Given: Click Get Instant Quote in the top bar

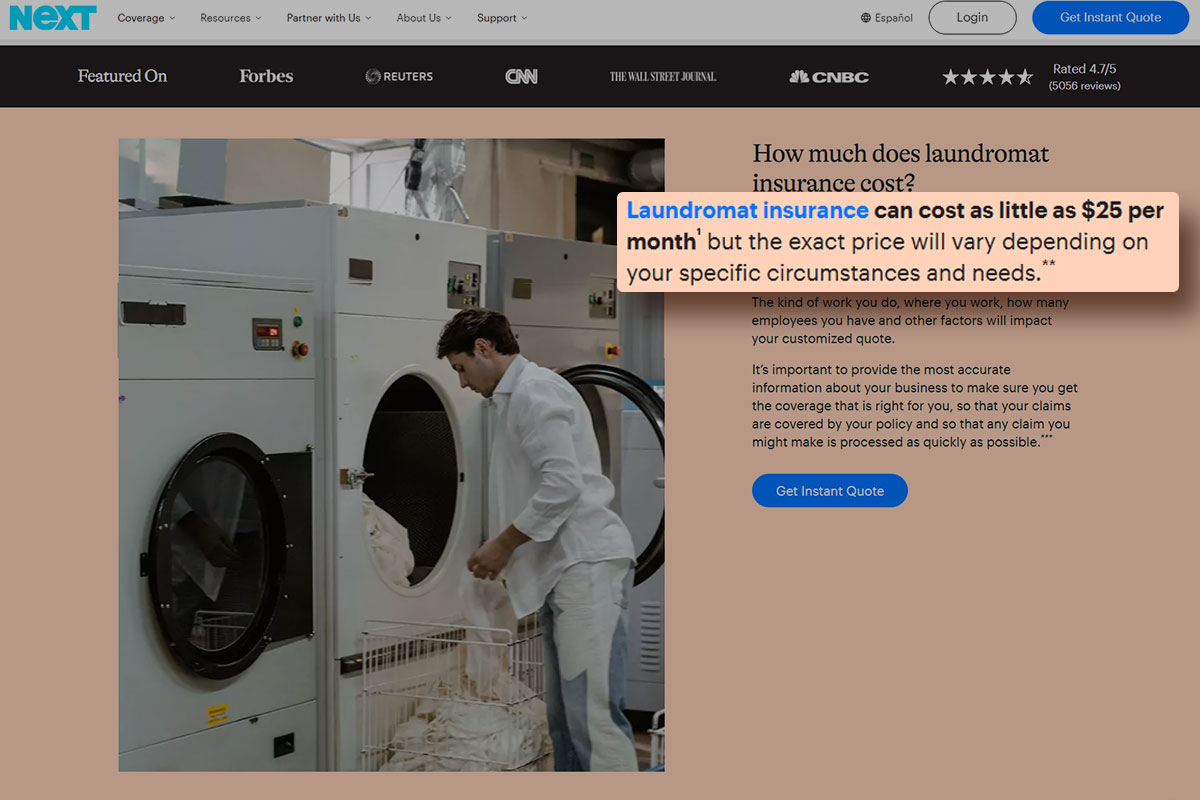Looking at the screenshot, I should click(1110, 17).
